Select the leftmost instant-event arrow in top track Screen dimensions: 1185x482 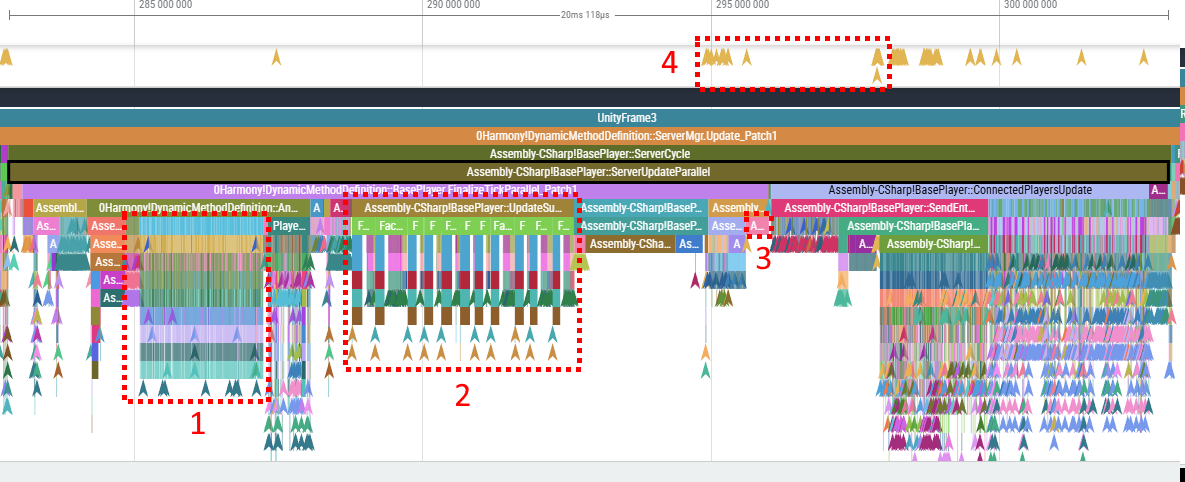pos(6,57)
